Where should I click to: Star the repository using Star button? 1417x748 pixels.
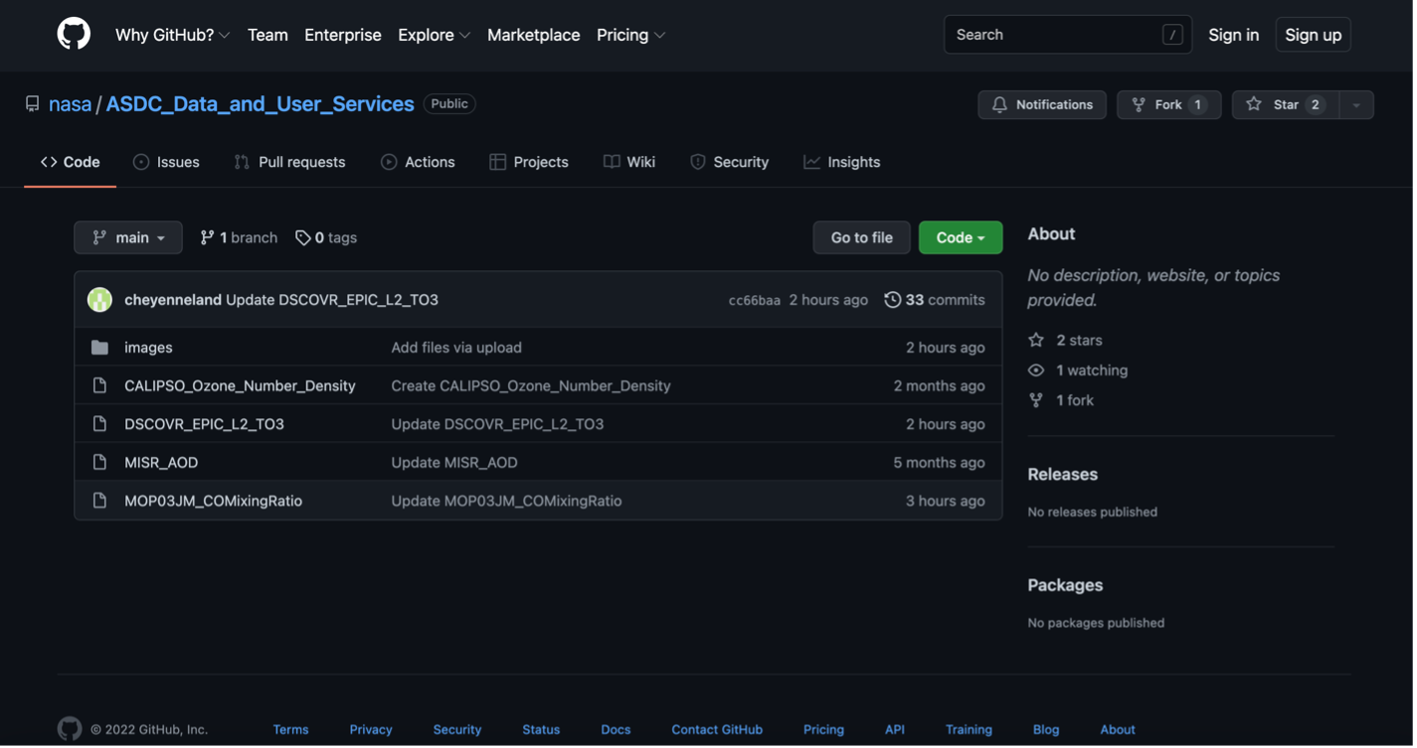click(x=1285, y=104)
